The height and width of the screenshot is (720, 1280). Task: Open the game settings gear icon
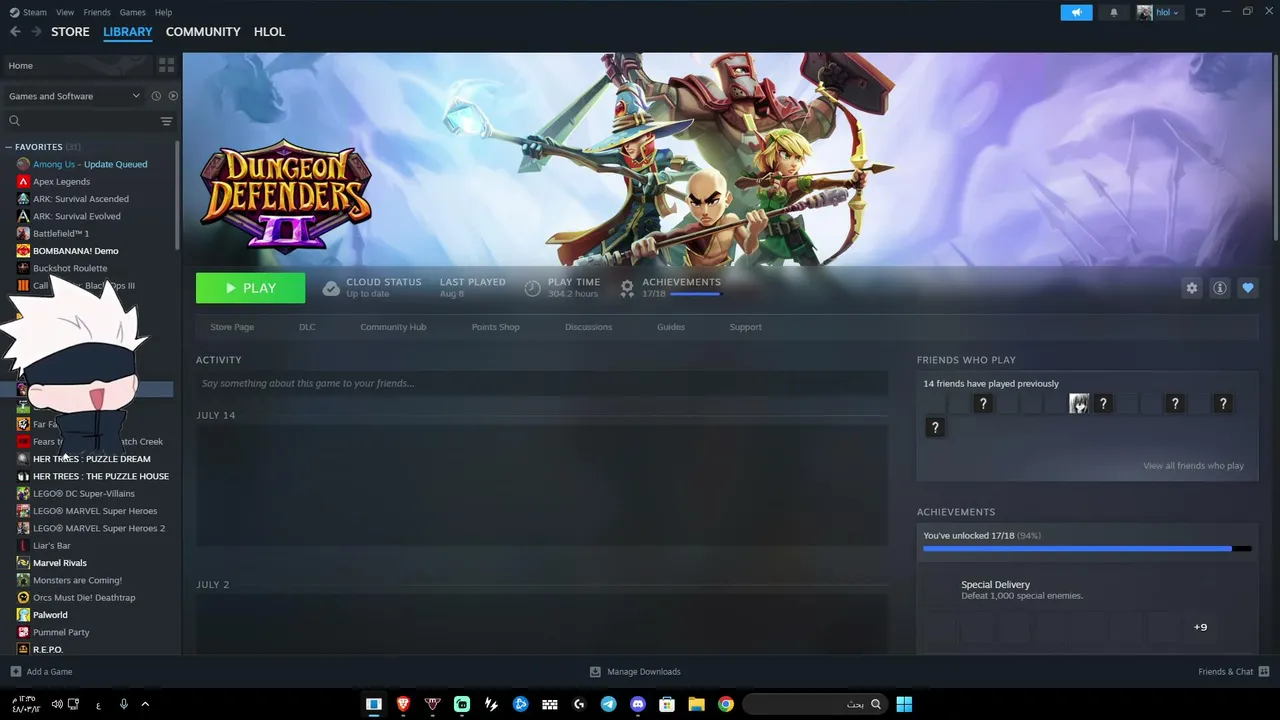tap(1192, 288)
